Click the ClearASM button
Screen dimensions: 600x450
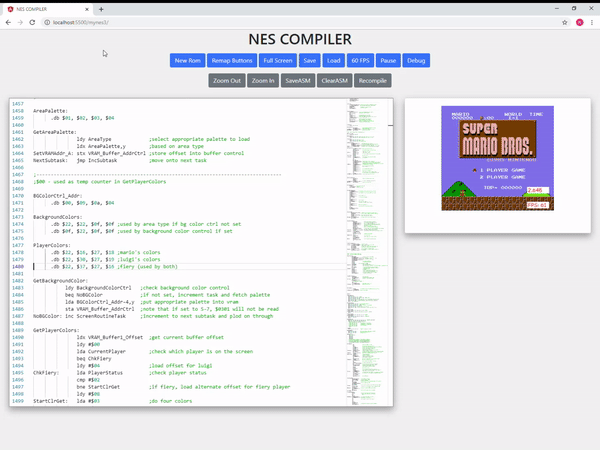[x=334, y=81]
